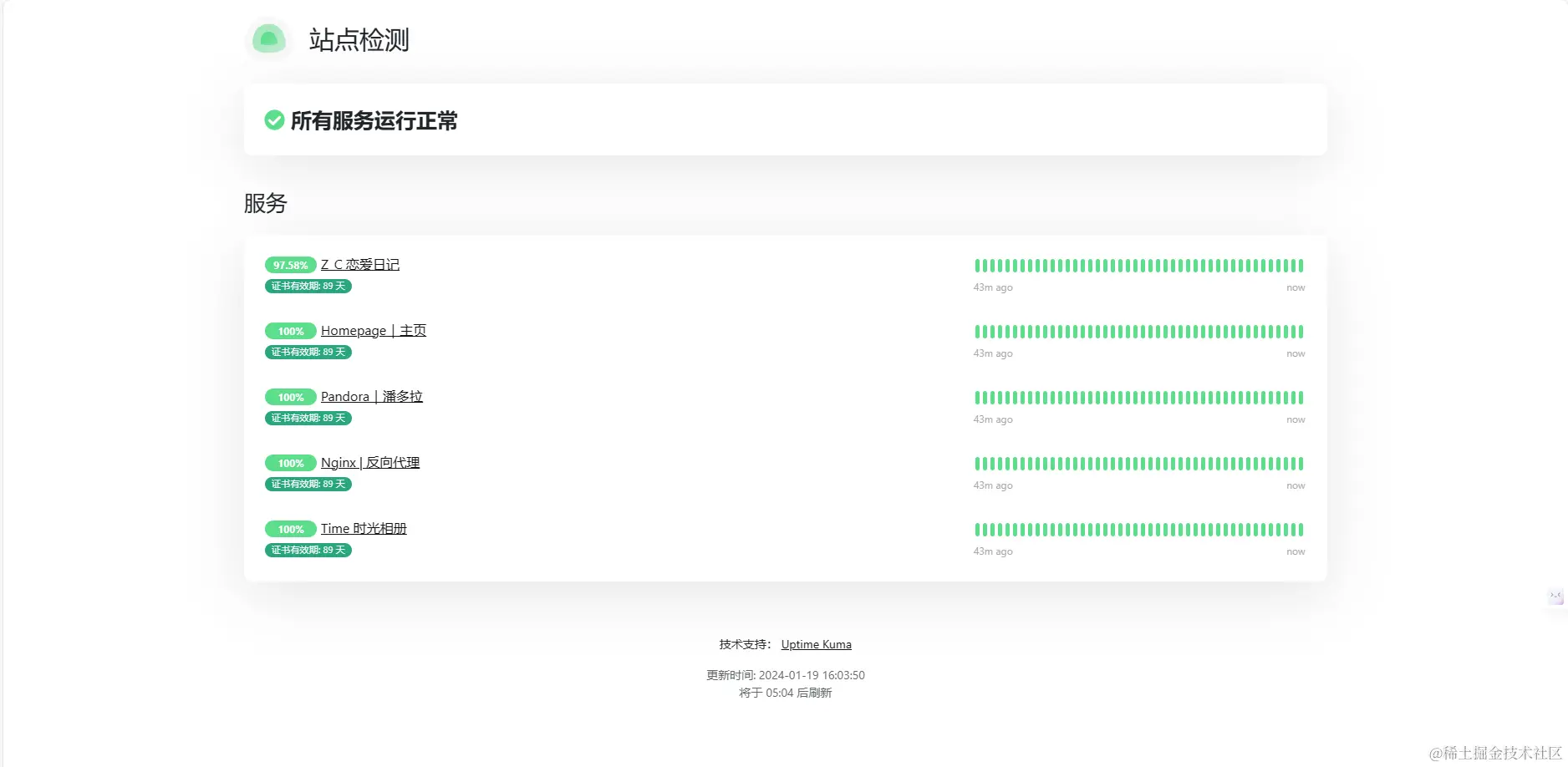This screenshot has height=767, width=1568.
Task: Click certificate validity badge under Time 时光相册
Action: tap(308, 550)
